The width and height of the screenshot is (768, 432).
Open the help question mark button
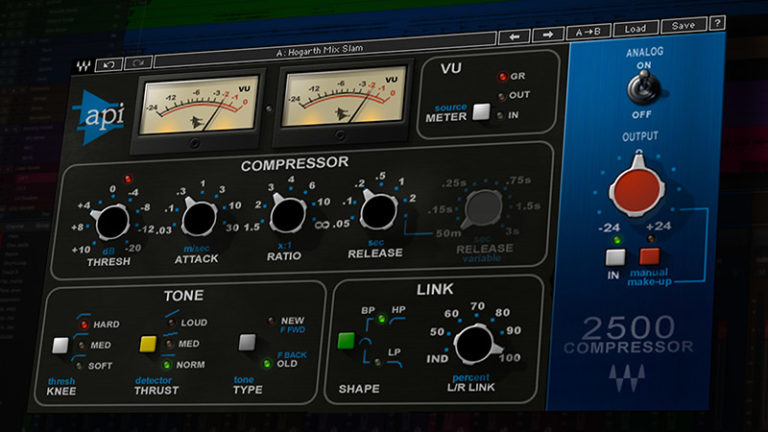pyautogui.click(x=717, y=23)
